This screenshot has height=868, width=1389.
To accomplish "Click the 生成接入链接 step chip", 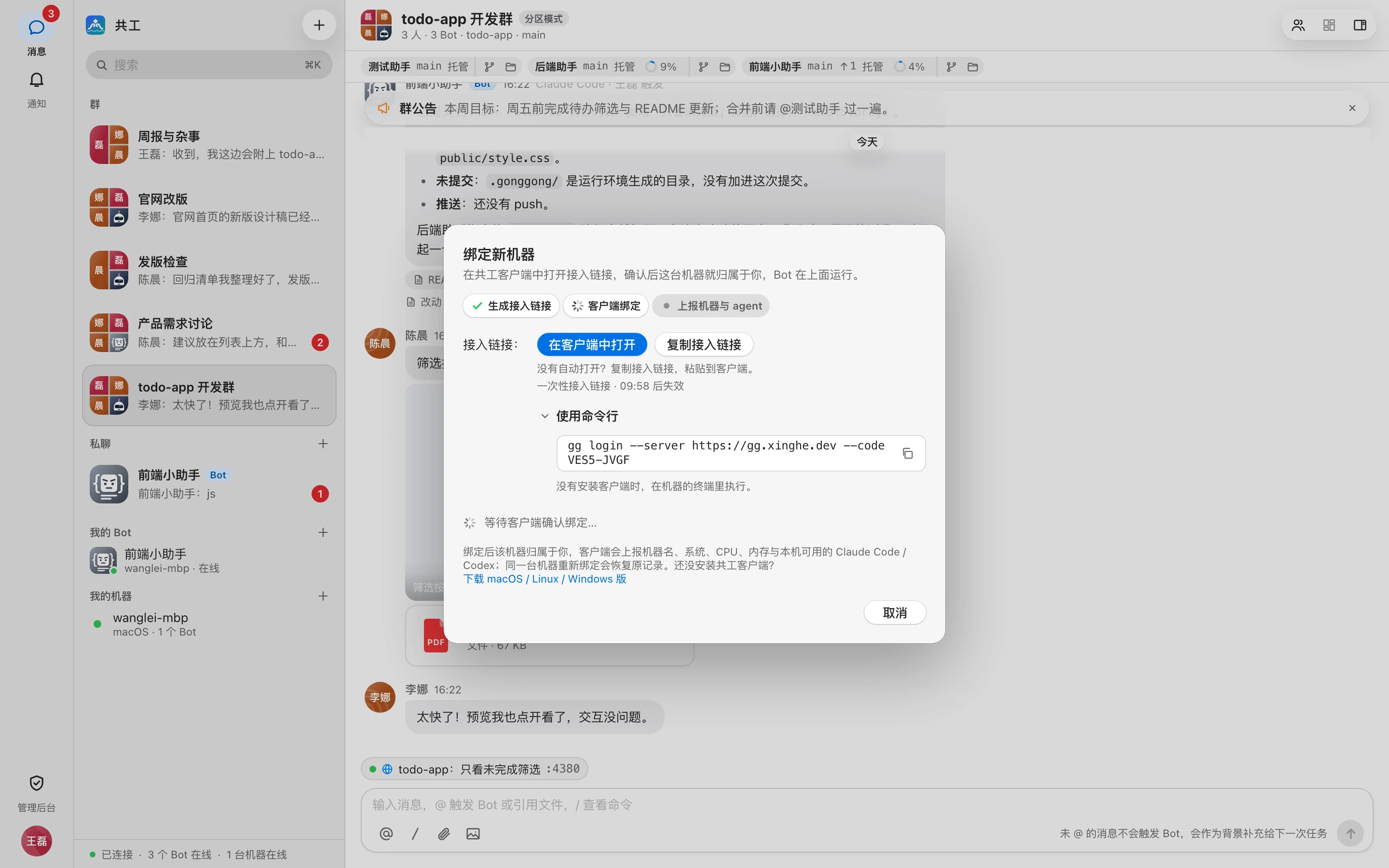I will (511, 306).
